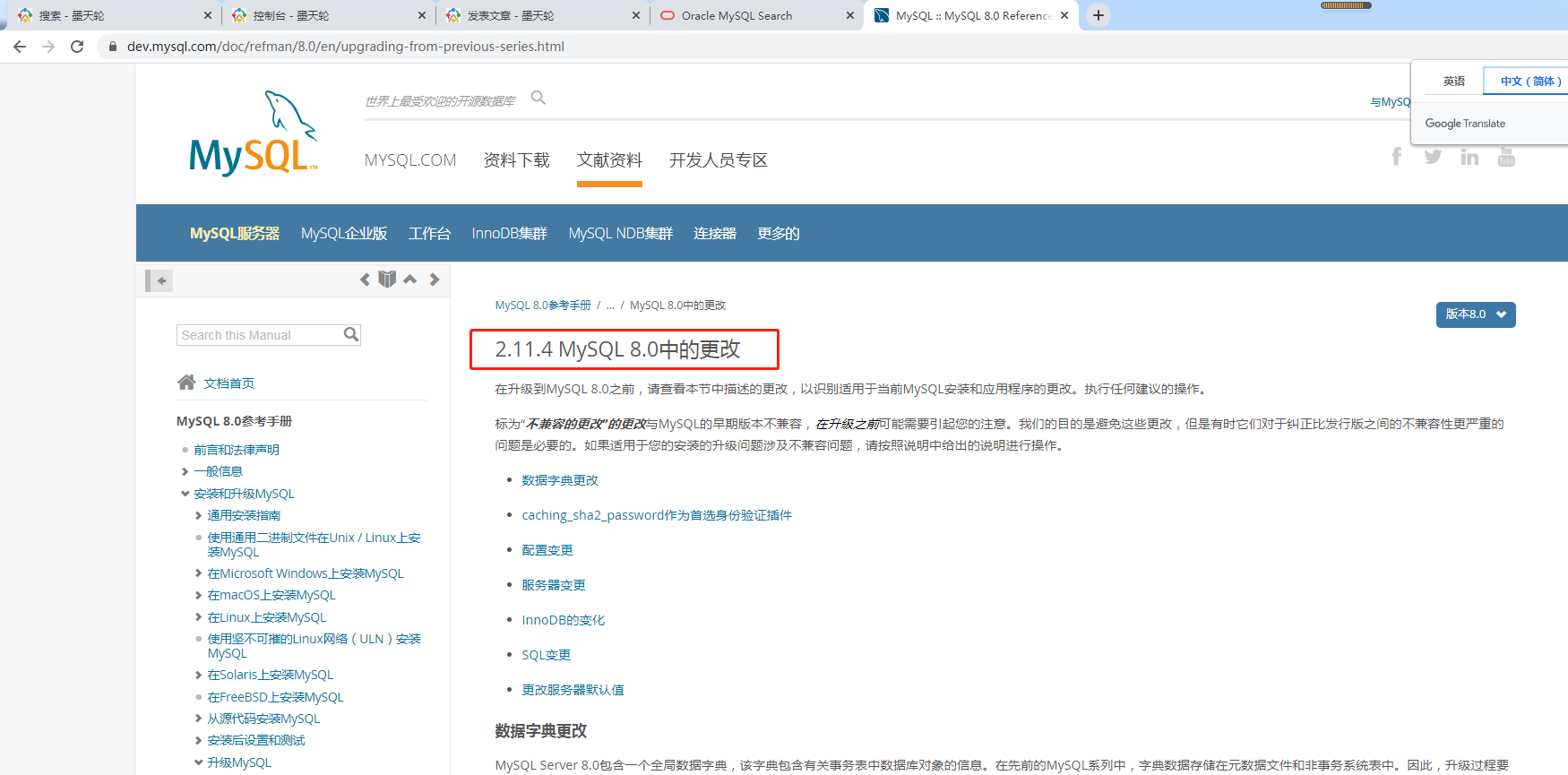Open 更改服务器默认值 link

(x=573, y=690)
